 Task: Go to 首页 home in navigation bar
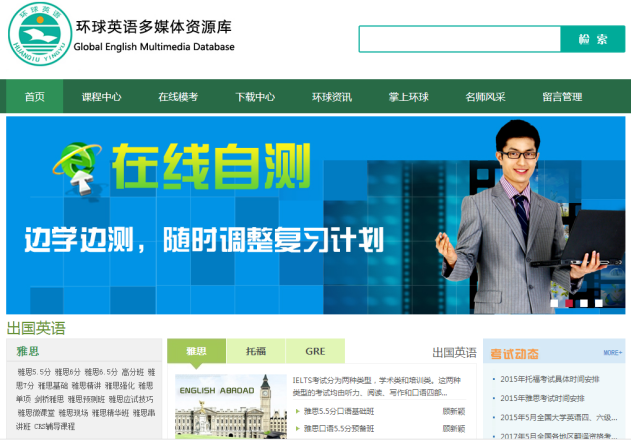point(35,97)
